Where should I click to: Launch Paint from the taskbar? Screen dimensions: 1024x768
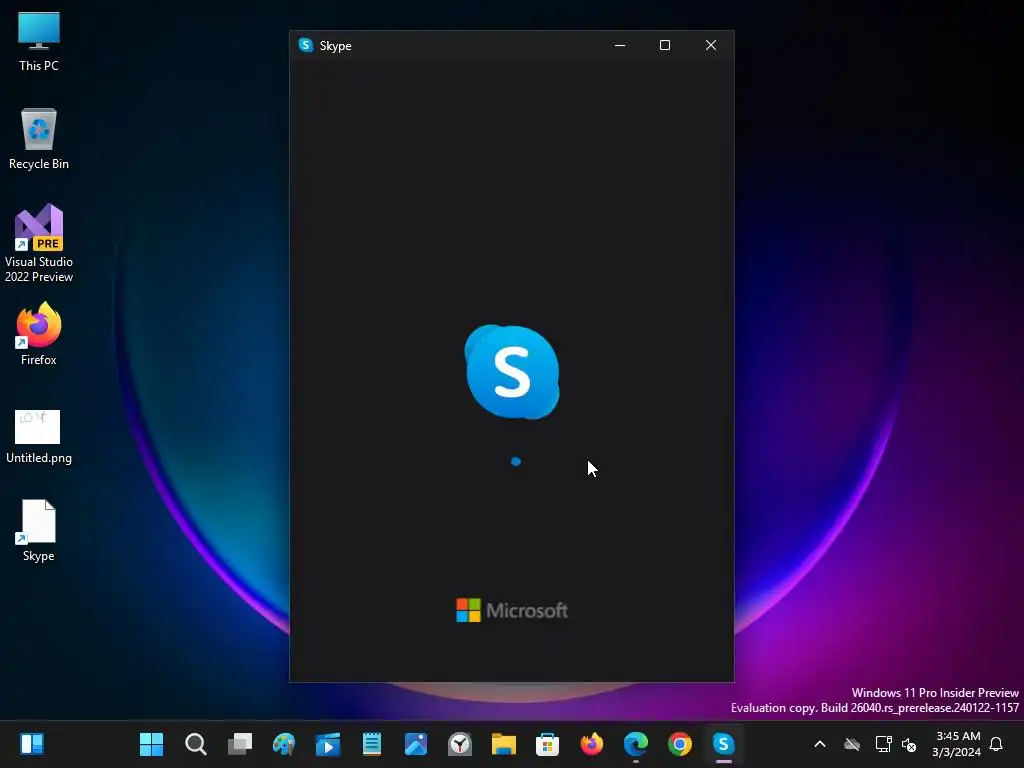(284, 744)
